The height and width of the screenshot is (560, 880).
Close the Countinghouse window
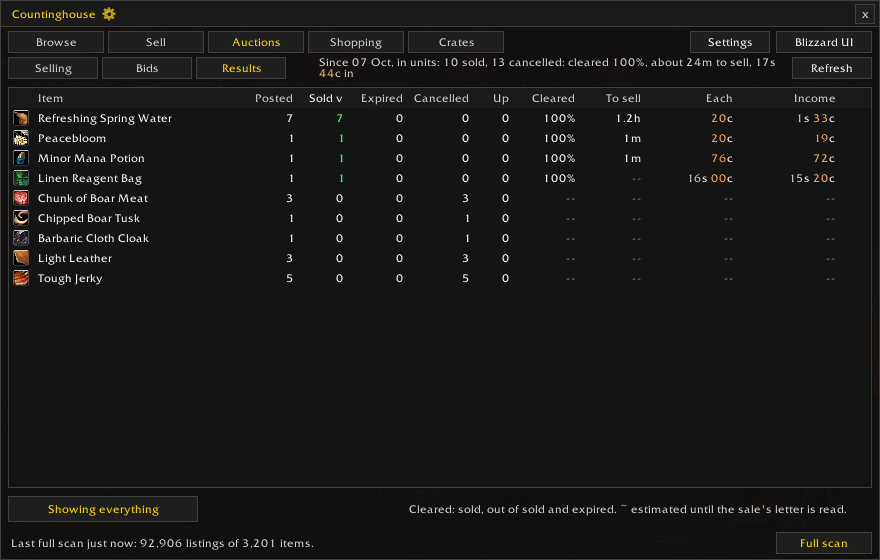(x=865, y=15)
